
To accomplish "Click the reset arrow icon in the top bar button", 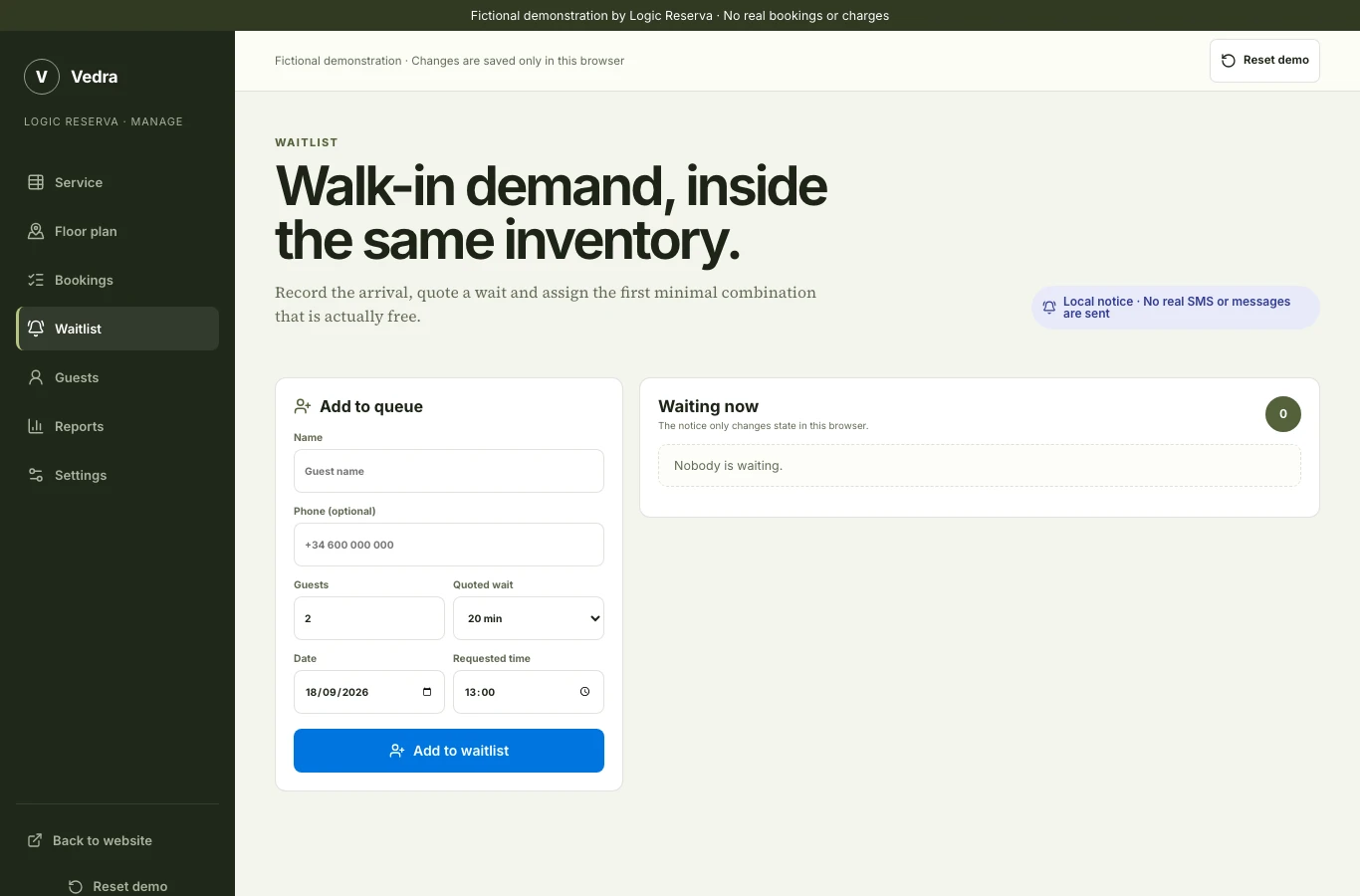I will click(x=1229, y=61).
